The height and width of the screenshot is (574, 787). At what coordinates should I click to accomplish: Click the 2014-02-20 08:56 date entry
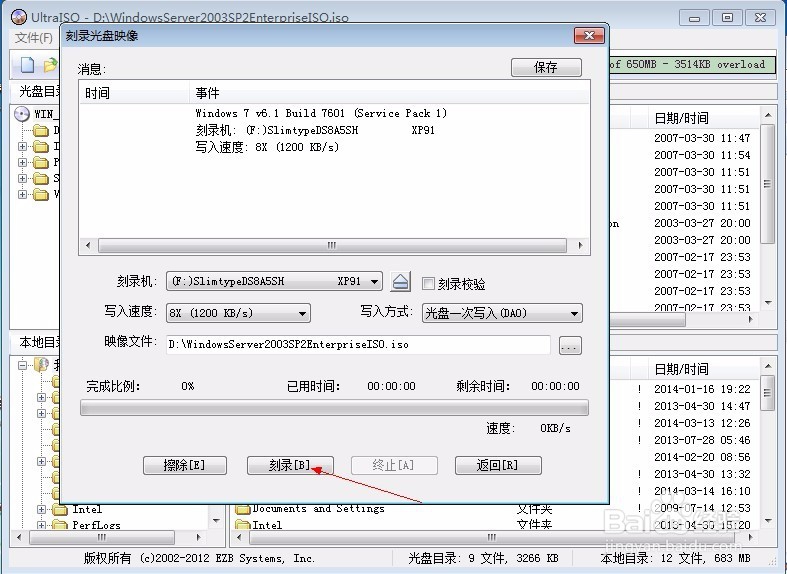[x=702, y=457]
